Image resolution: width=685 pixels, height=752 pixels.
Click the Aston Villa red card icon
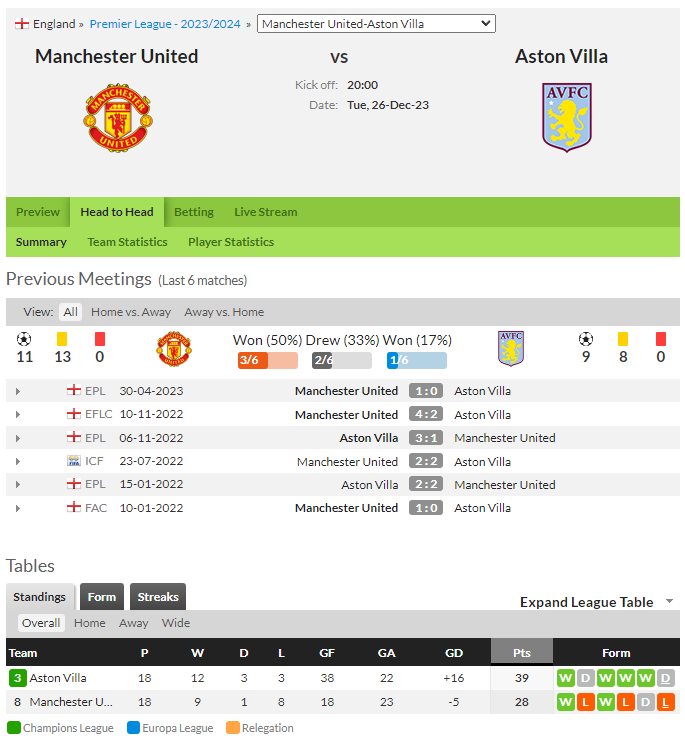tap(661, 339)
